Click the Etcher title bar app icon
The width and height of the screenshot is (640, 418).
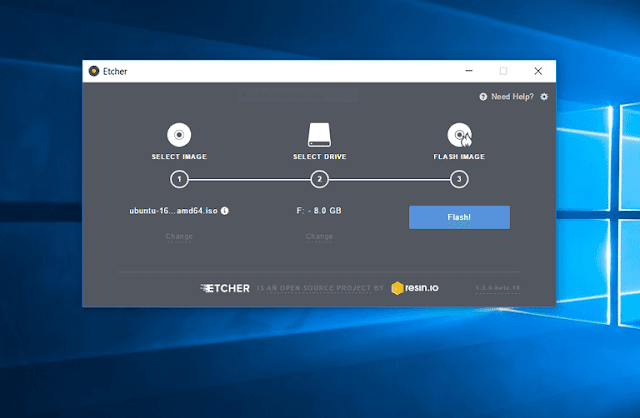pos(94,71)
